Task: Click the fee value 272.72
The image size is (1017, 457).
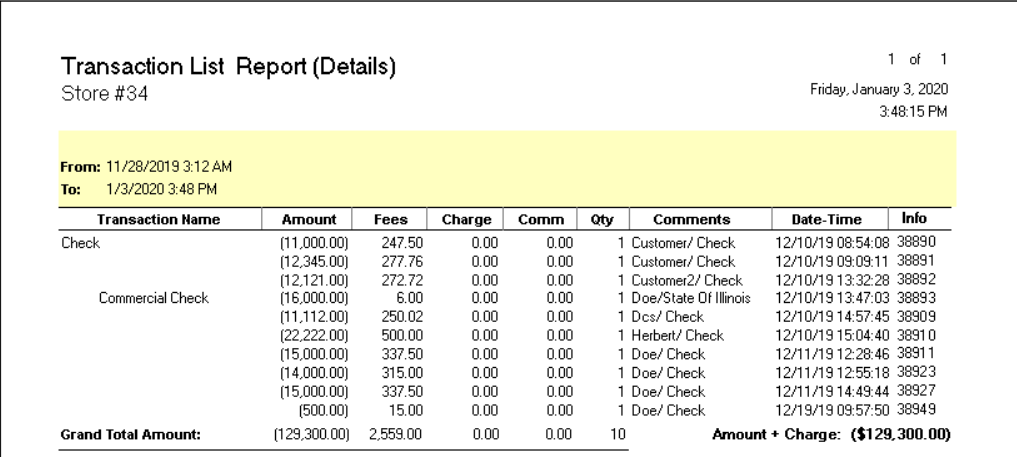Action: 402,281
